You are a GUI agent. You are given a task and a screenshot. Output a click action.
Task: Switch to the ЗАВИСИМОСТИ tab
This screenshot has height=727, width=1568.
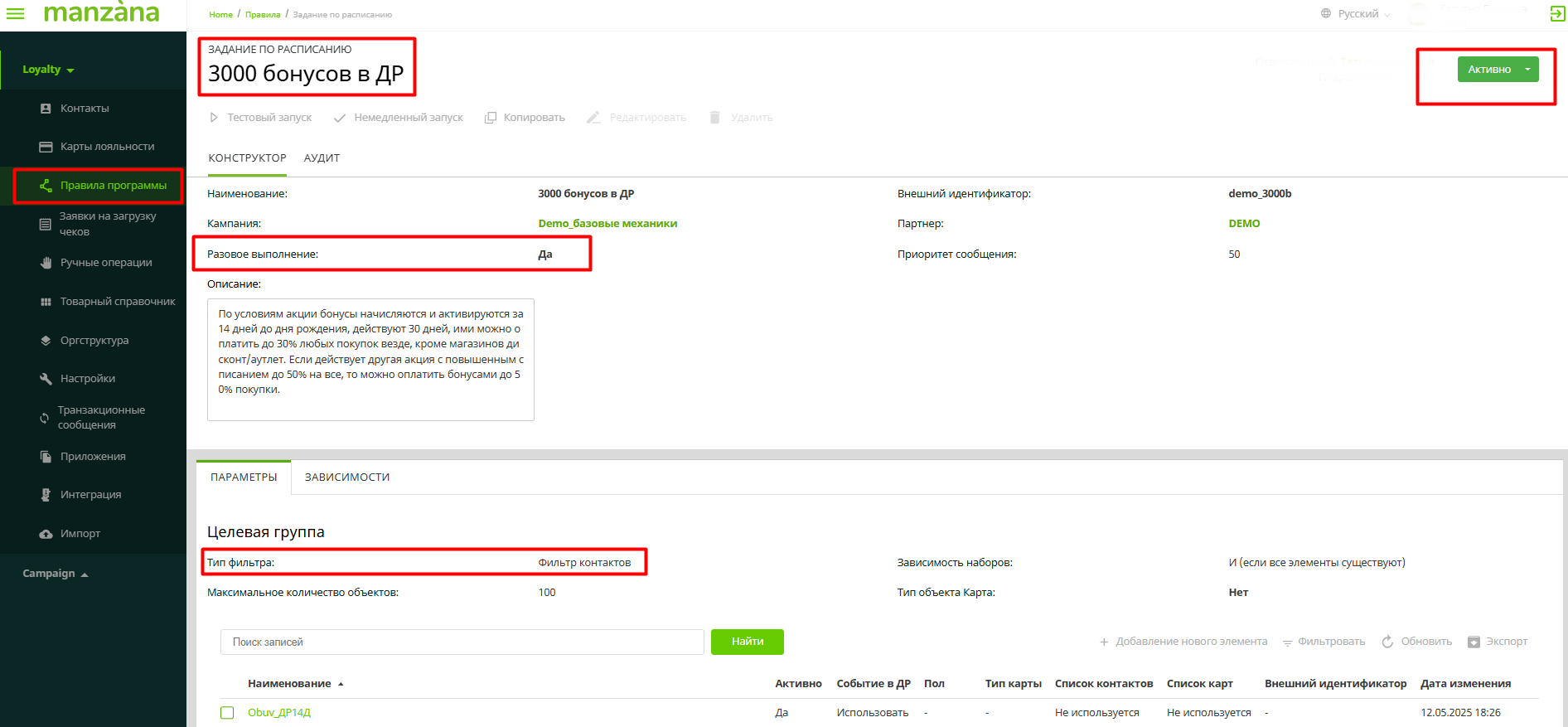346,477
